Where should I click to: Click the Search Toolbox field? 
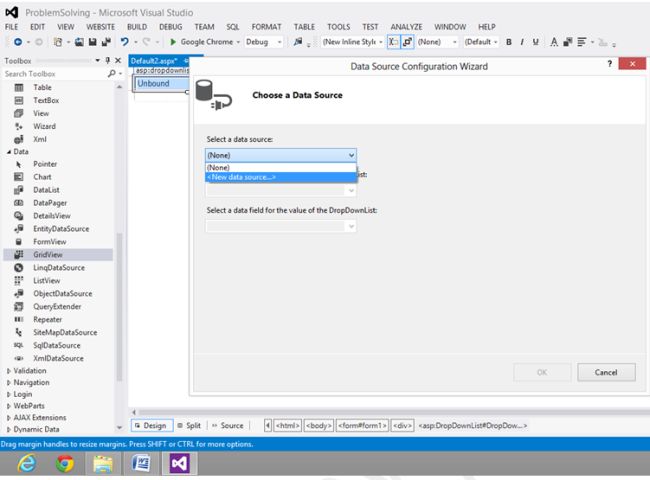point(55,74)
